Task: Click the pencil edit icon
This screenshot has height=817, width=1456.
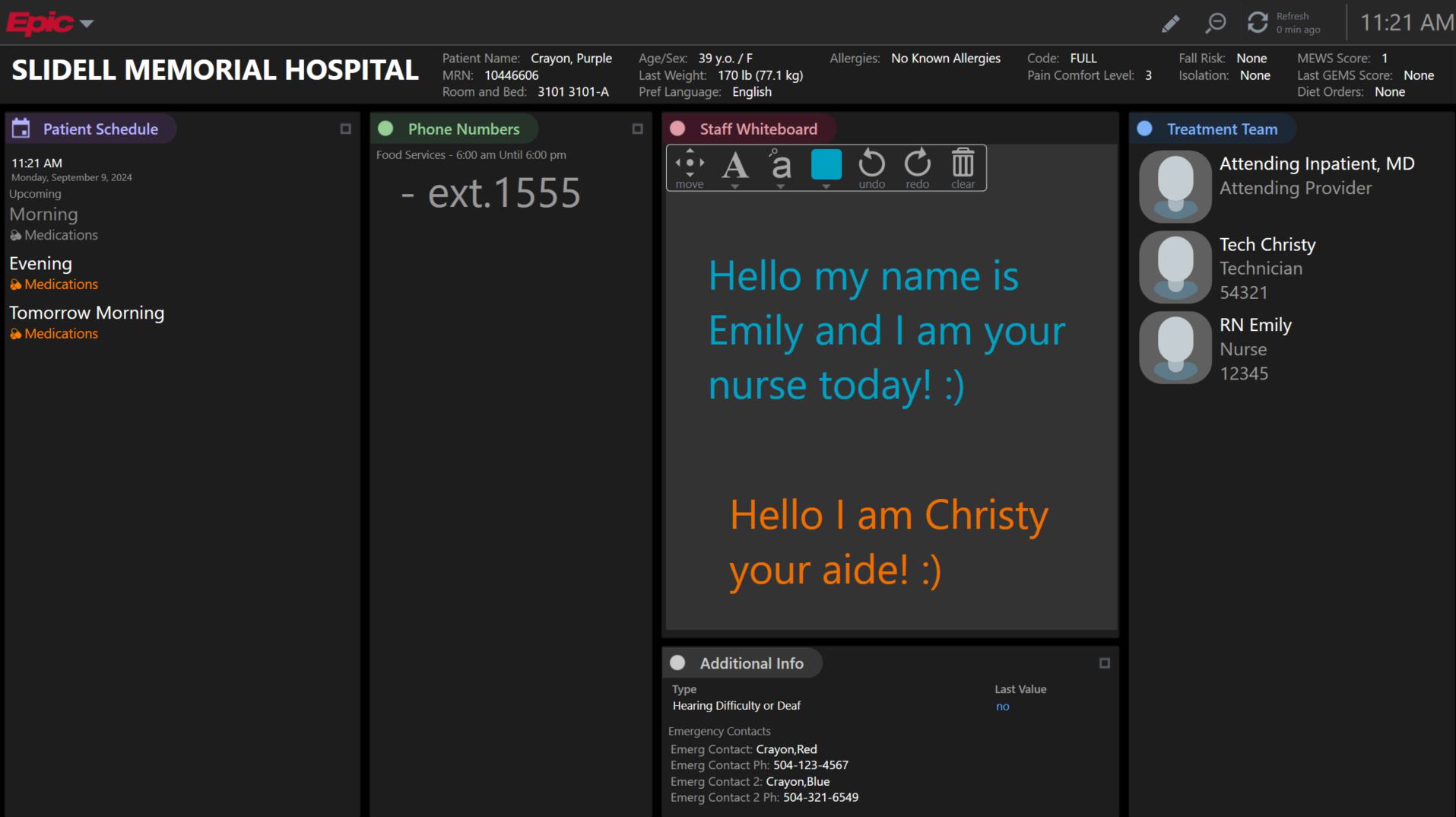Action: tap(1170, 24)
